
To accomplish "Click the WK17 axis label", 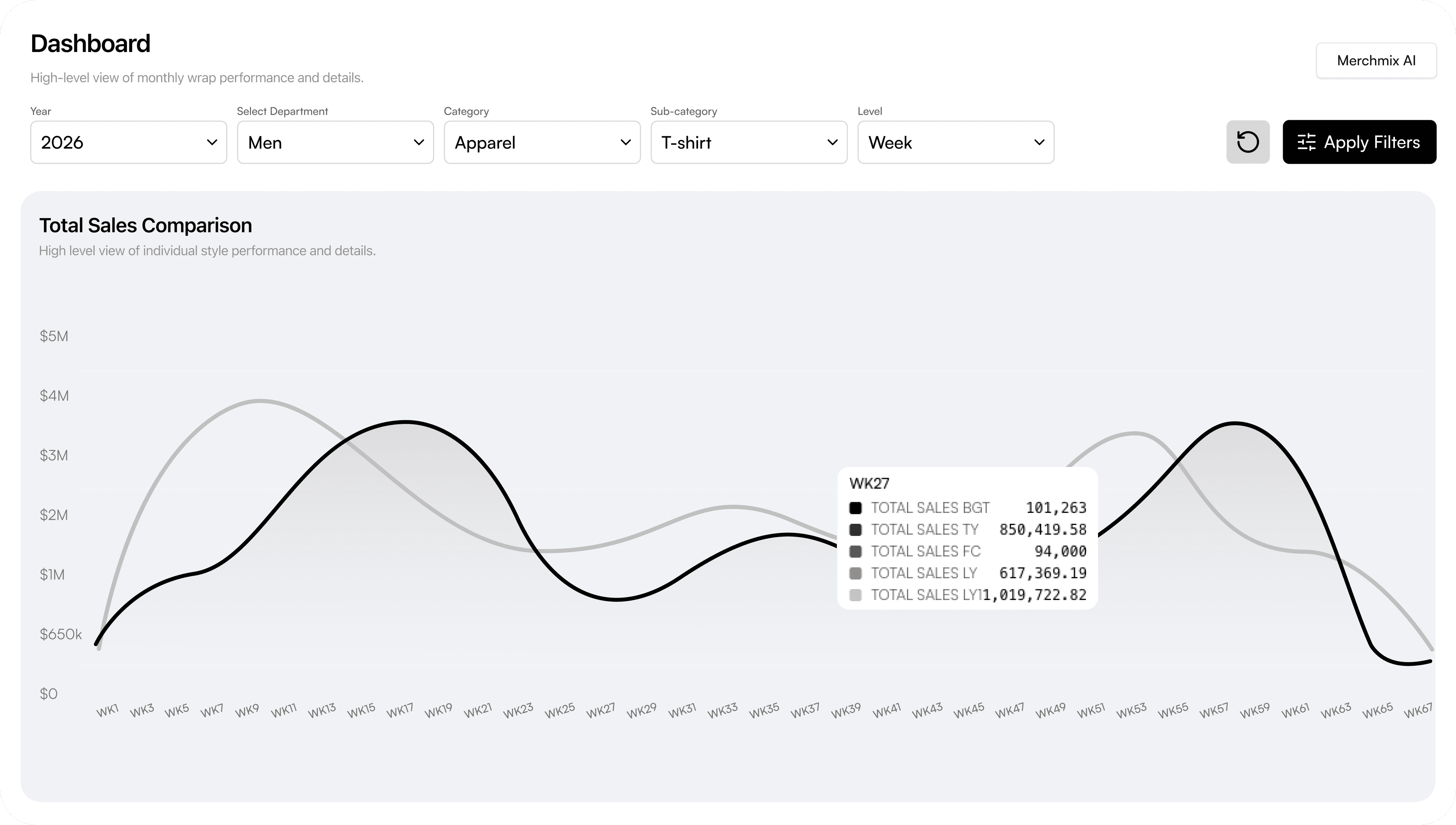I will click(x=400, y=710).
